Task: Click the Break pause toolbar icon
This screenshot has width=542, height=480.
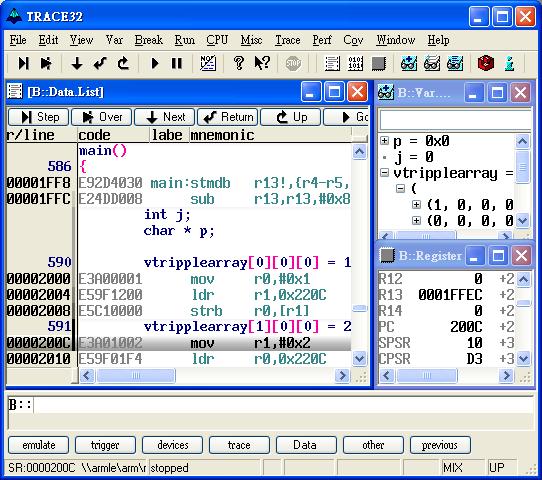Action: (177, 63)
